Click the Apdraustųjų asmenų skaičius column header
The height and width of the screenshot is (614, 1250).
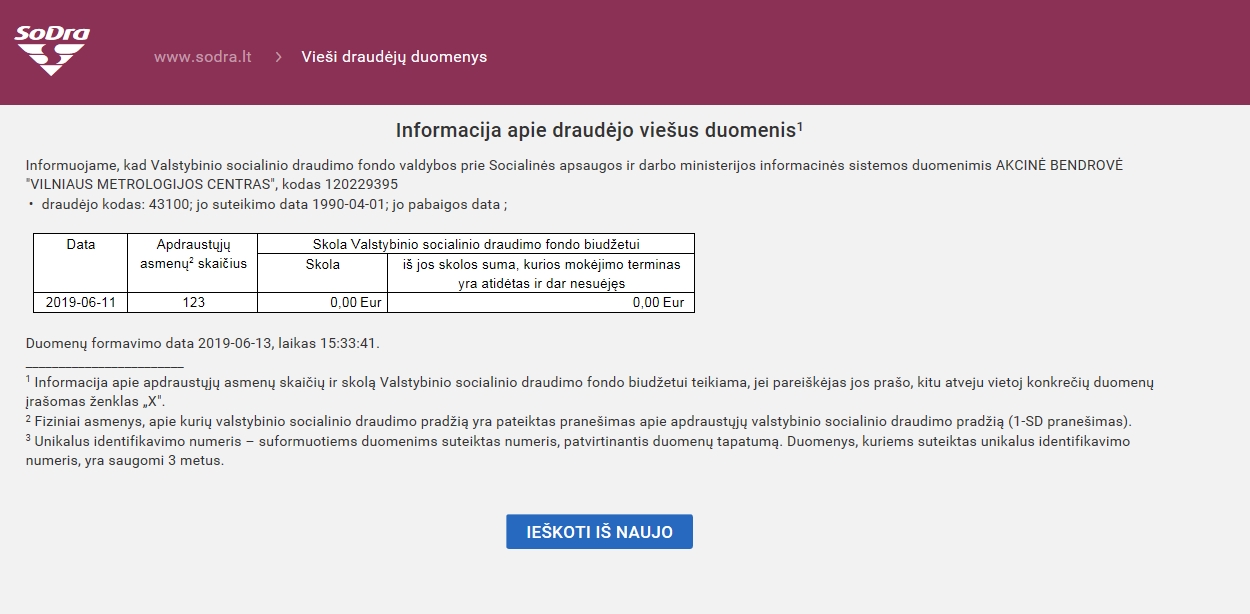pos(193,254)
